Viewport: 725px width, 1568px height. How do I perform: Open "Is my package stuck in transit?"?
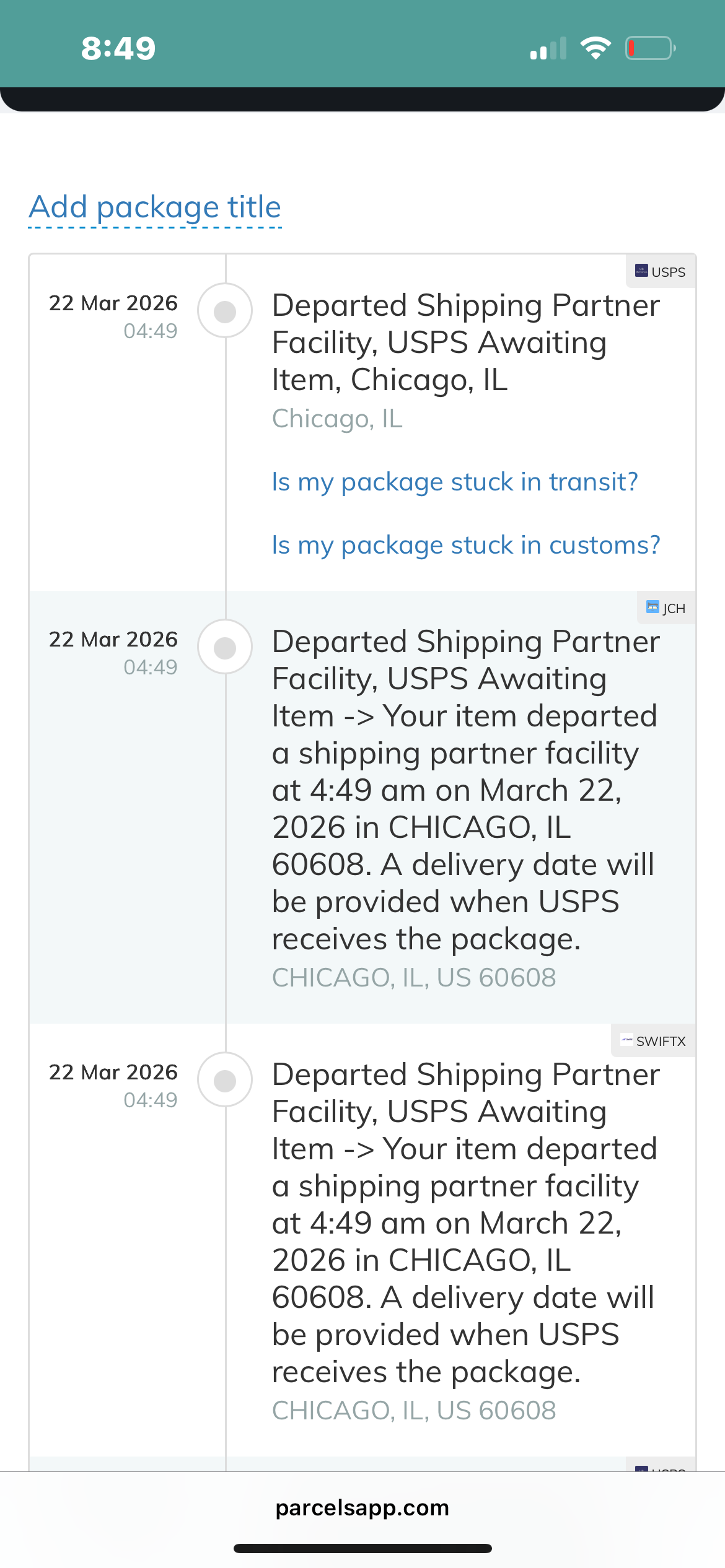coord(455,482)
